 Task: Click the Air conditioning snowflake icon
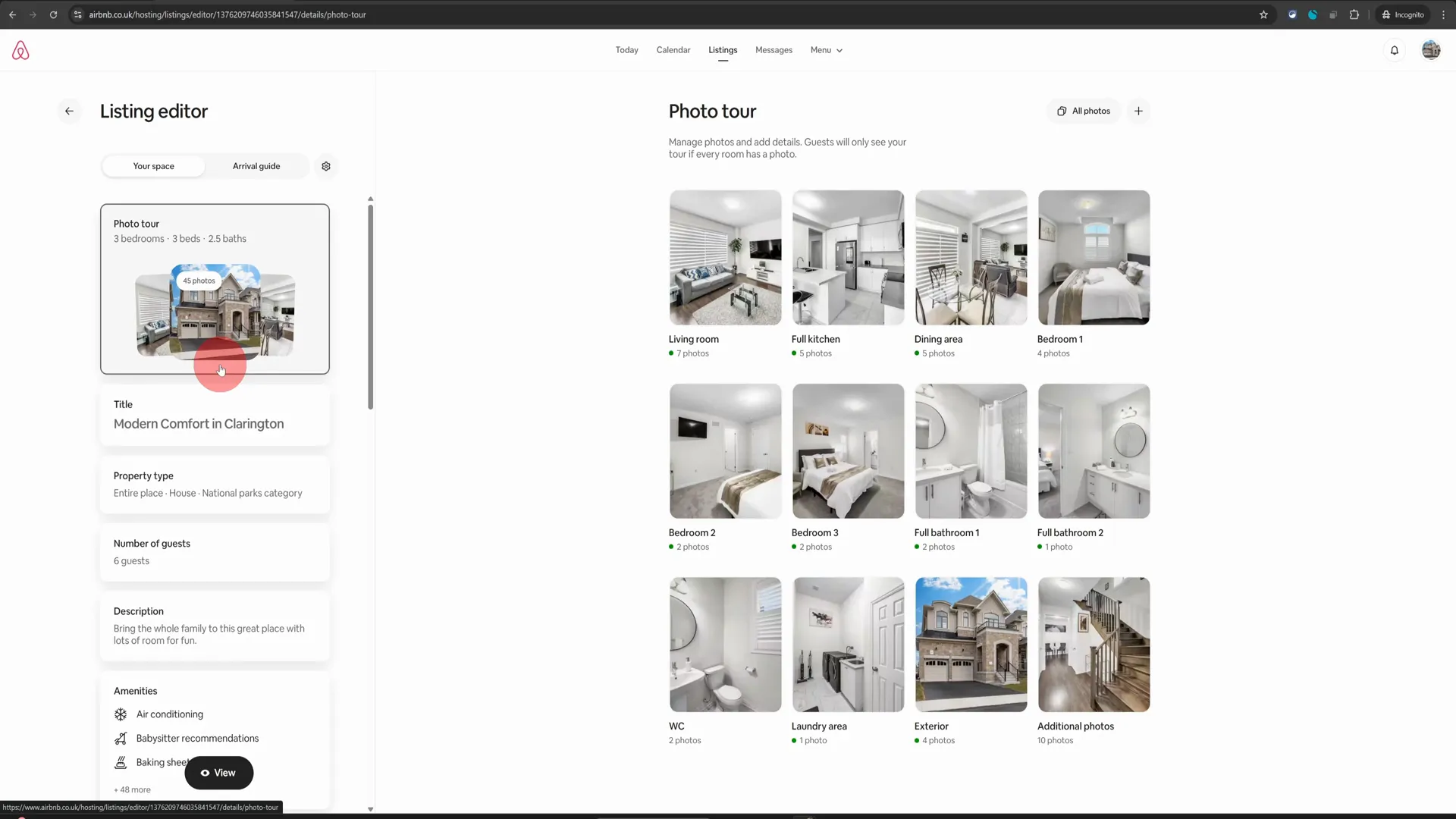click(121, 714)
